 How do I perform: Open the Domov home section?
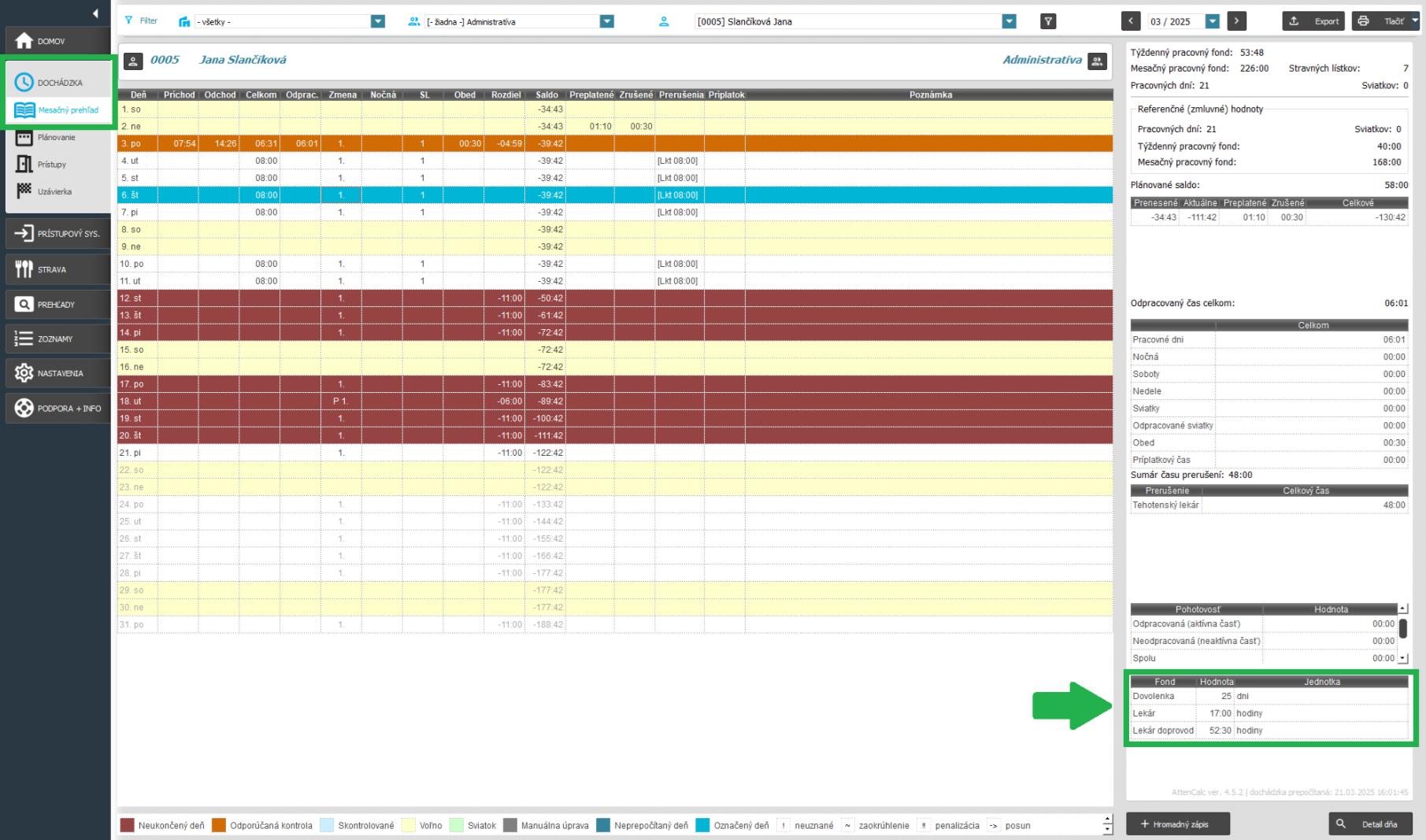coord(57,41)
